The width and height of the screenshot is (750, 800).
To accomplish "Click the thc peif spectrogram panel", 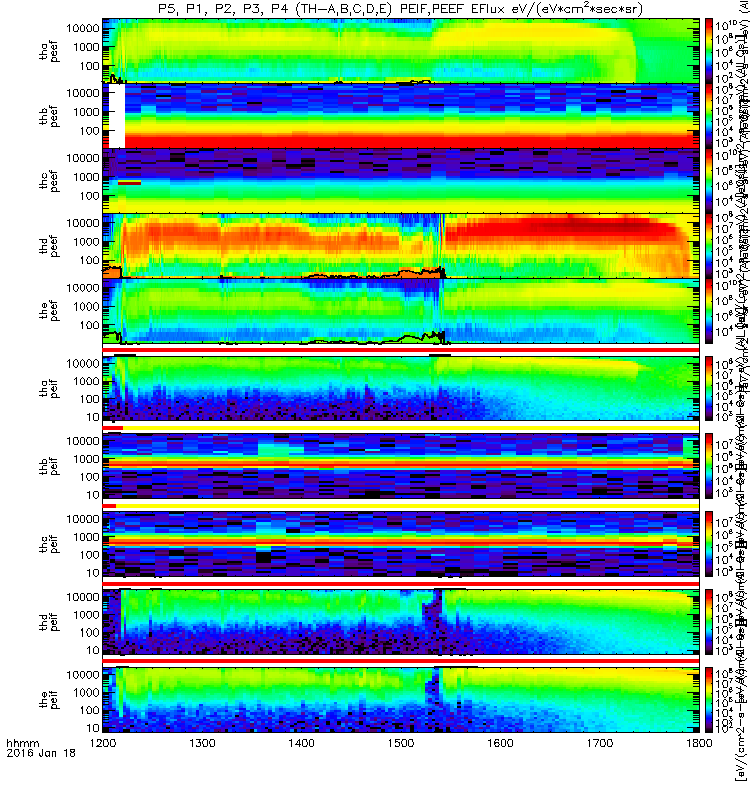I will click(401, 544).
